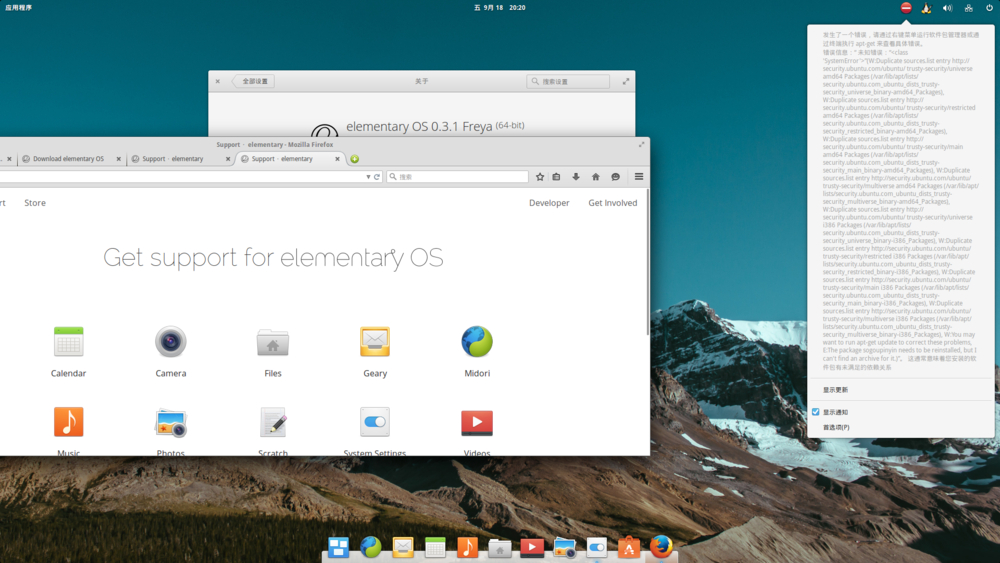
Task: Open the System Settings support icon on the page
Action: point(374,422)
